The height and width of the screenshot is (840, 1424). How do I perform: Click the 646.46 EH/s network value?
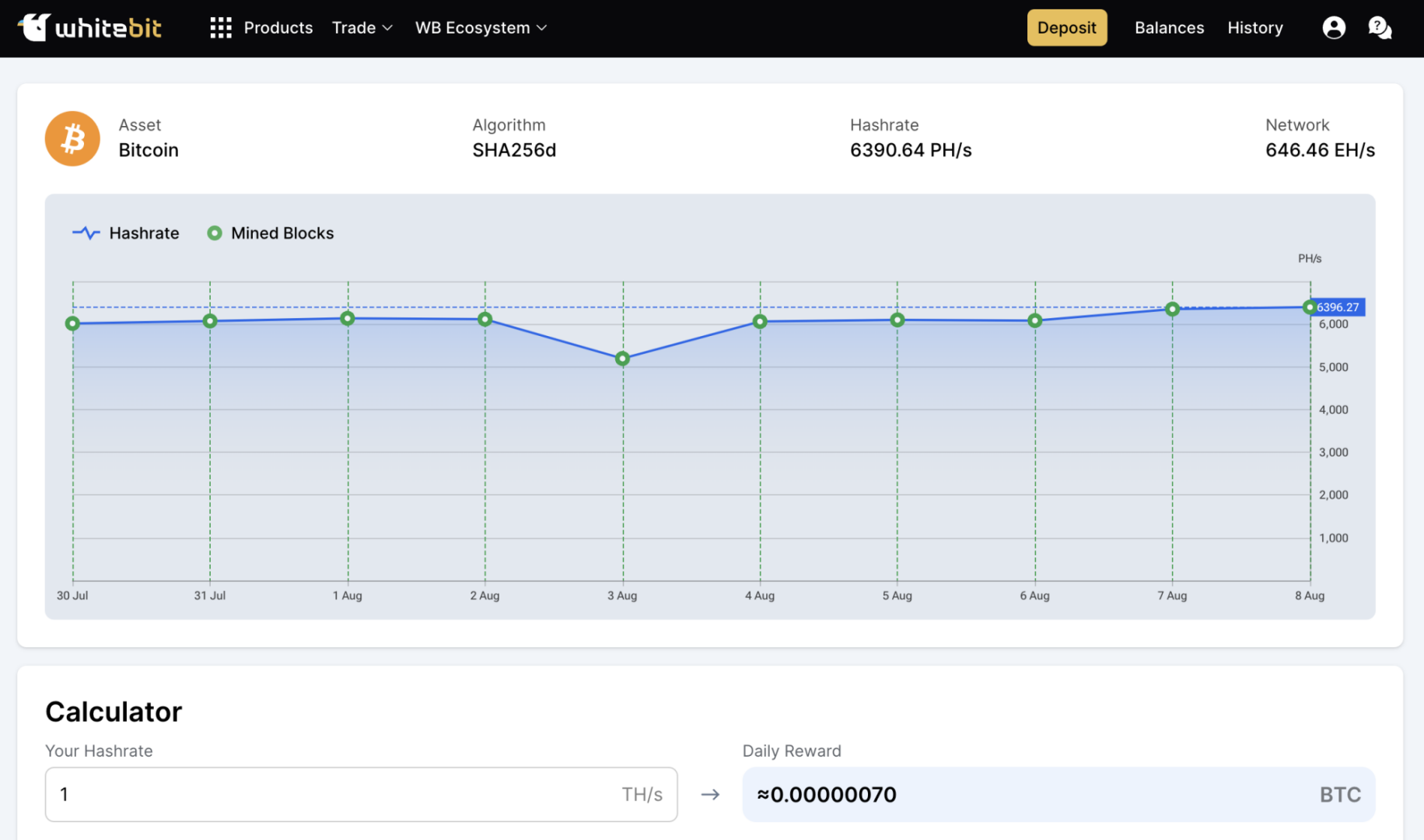(x=1320, y=150)
